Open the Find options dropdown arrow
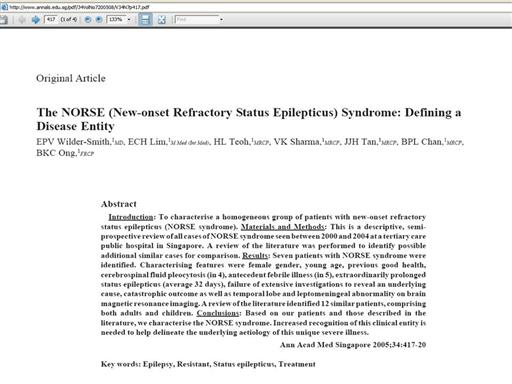The height and width of the screenshot is (384, 512). (221, 20)
